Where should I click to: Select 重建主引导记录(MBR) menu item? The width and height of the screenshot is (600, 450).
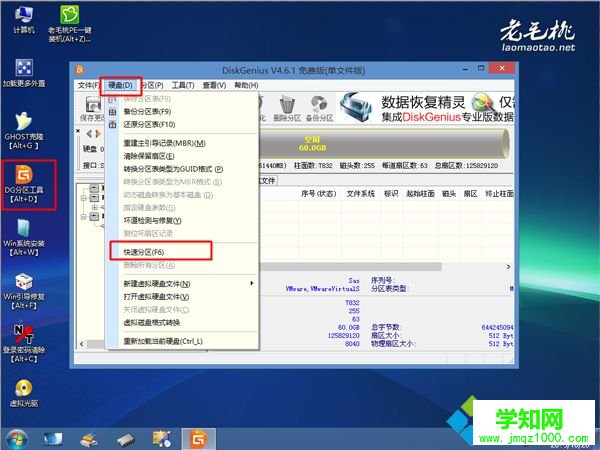[182, 143]
